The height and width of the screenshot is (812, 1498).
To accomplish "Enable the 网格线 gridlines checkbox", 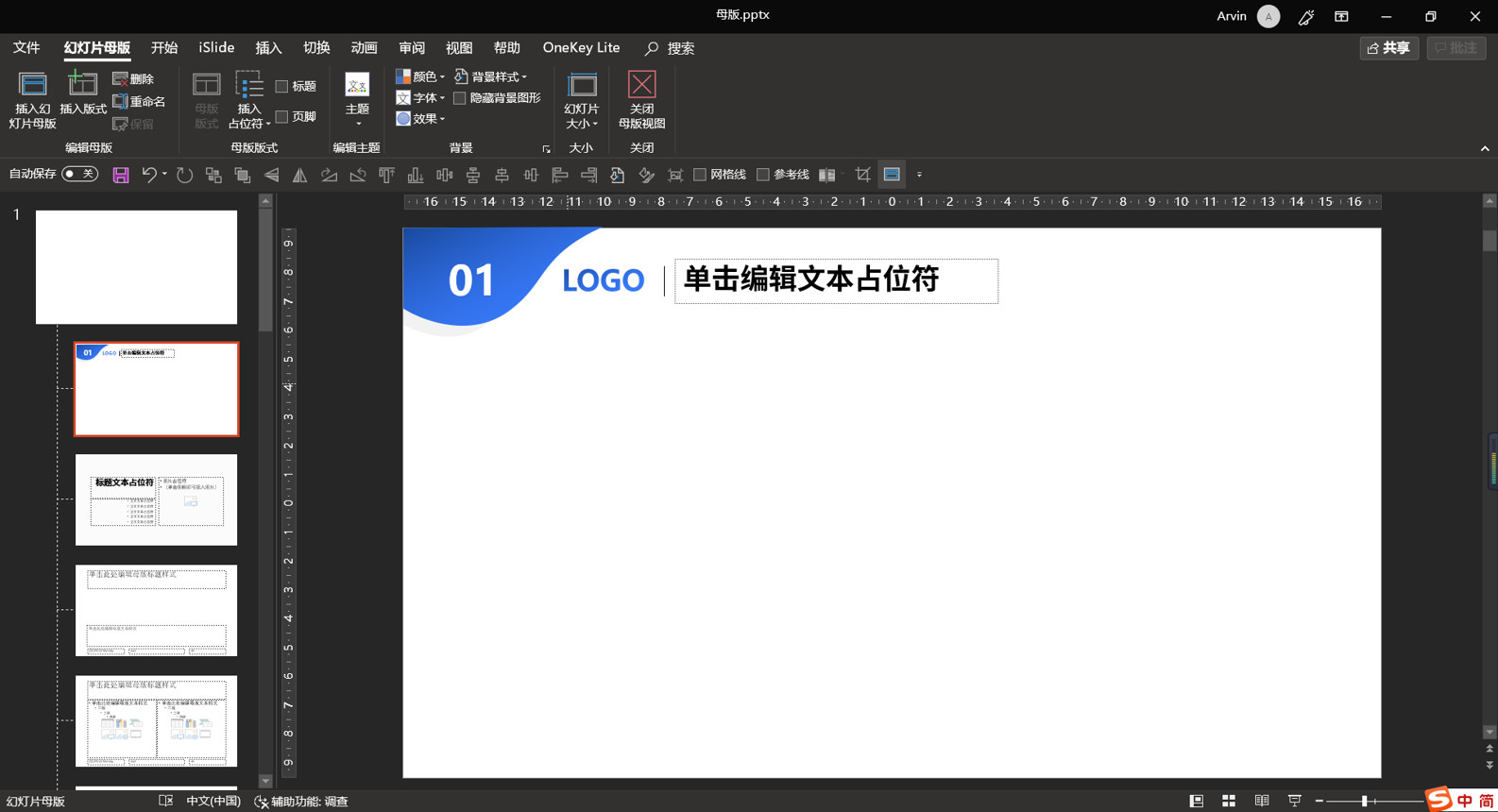I will point(700,175).
